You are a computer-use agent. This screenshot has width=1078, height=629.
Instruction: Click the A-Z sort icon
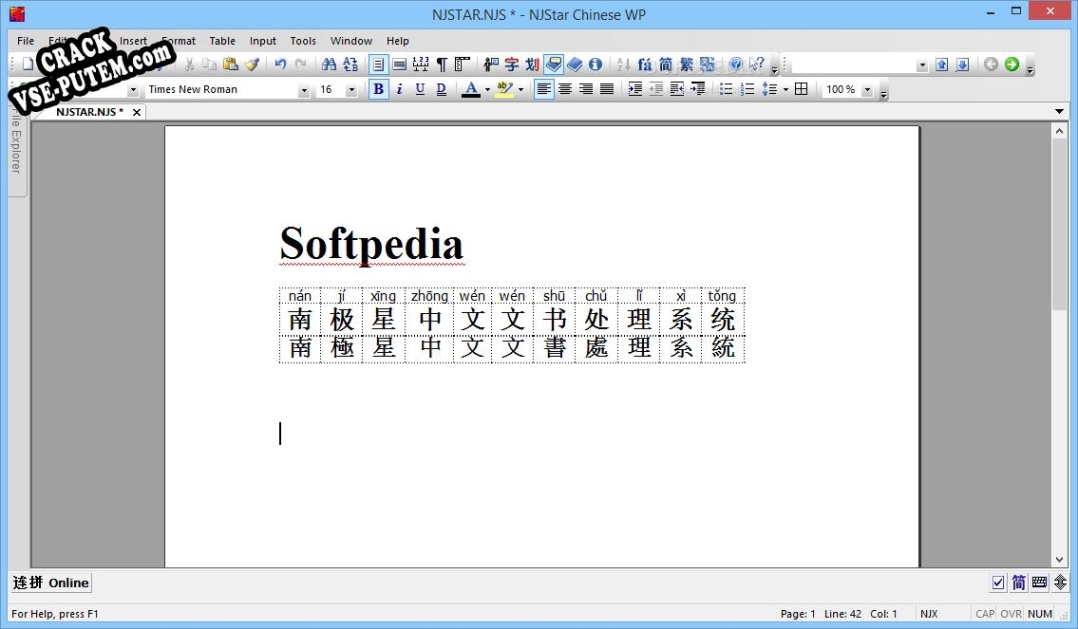[x=623, y=65]
